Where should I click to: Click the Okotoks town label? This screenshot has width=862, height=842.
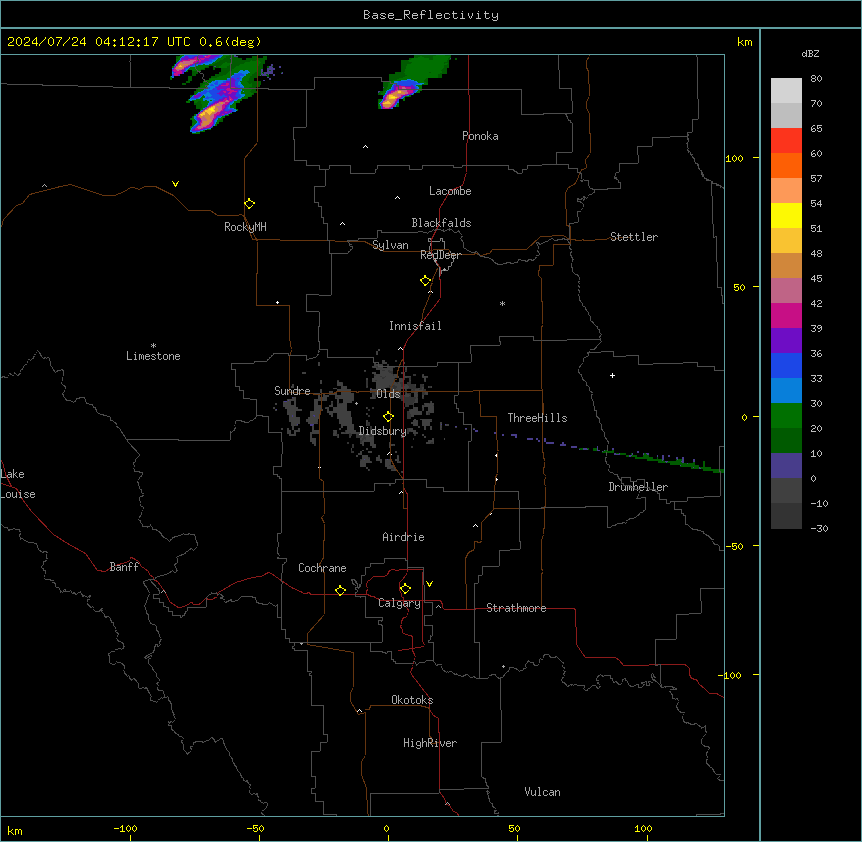point(412,700)
